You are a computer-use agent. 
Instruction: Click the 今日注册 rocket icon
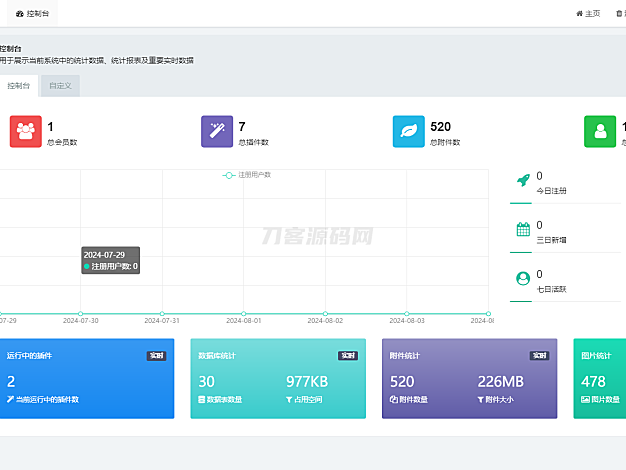click(523, 180)
